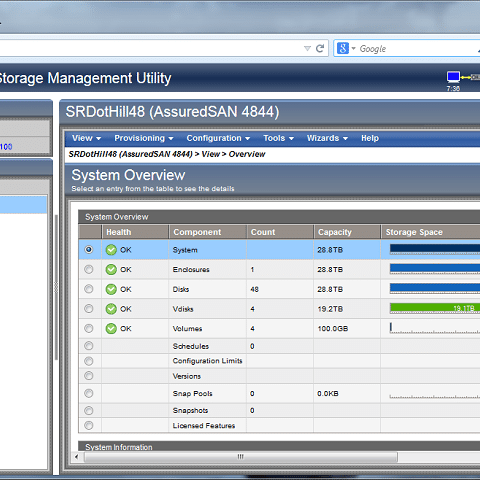The image size is (480, 480).
Task: Click the '19.2TB' Vdisks capacity cell
Action: tap(330, 309)
